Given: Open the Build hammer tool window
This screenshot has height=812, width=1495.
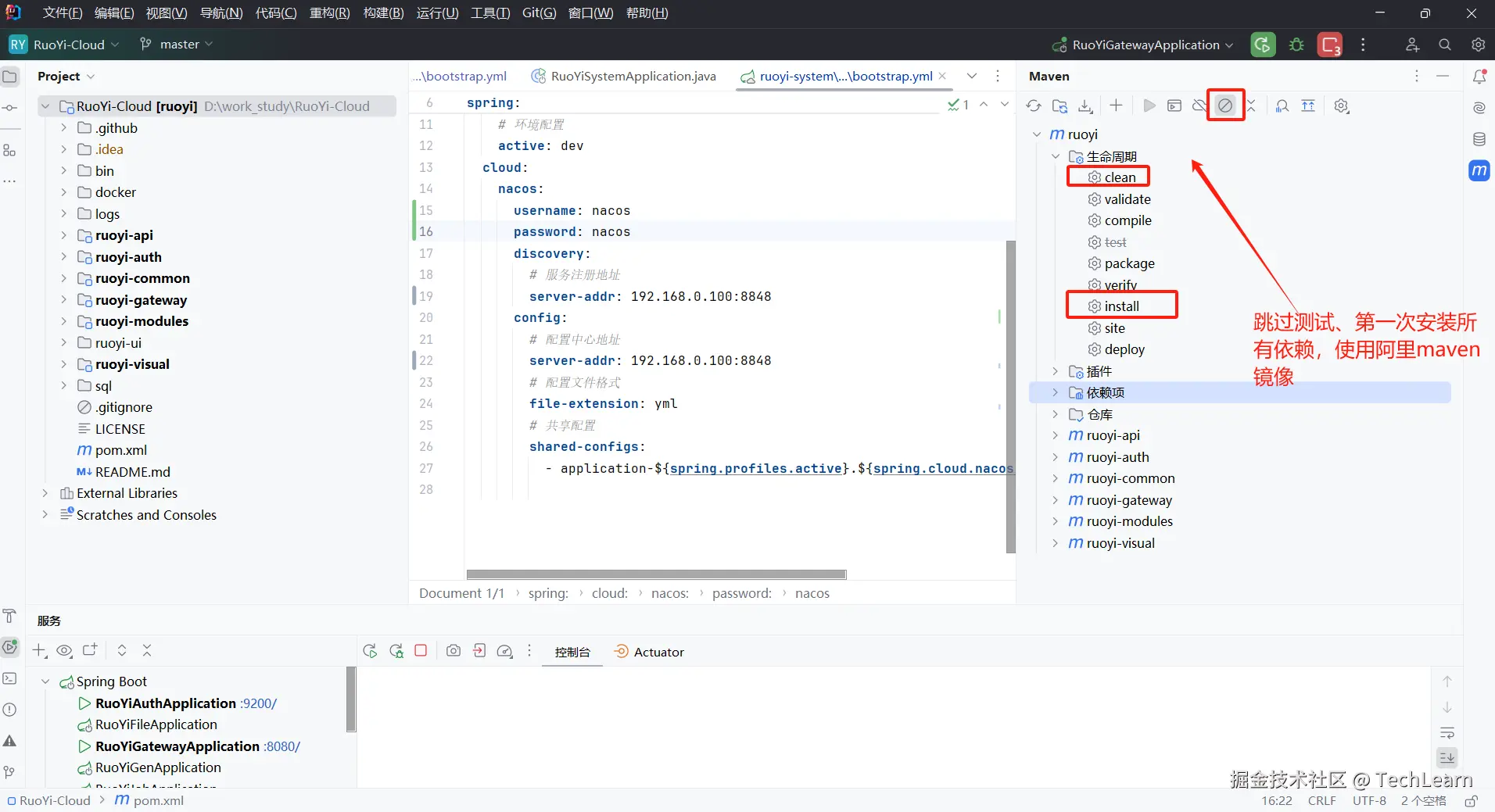Looking at the screenshot, I should coord(10,616).
